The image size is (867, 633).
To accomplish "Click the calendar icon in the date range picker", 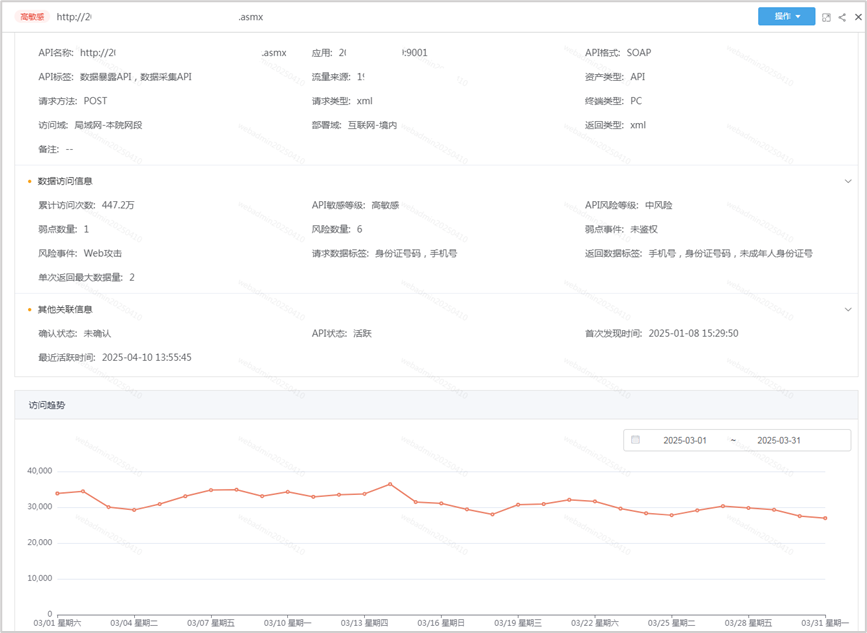I will [635, 440].
